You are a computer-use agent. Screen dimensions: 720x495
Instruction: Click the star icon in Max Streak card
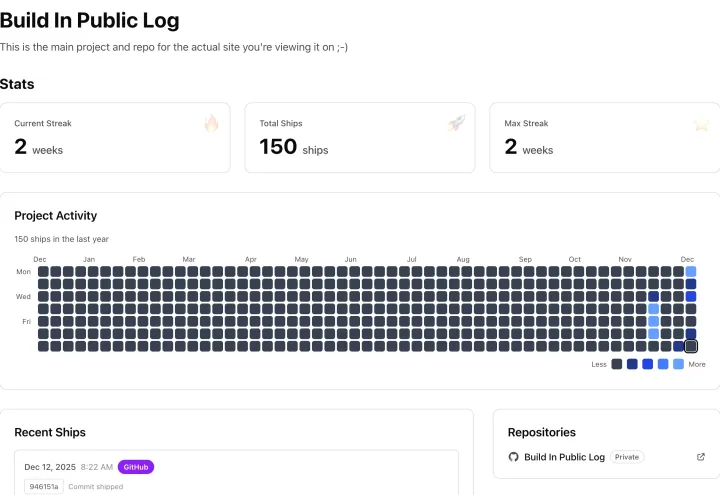(x=701, y=124)
